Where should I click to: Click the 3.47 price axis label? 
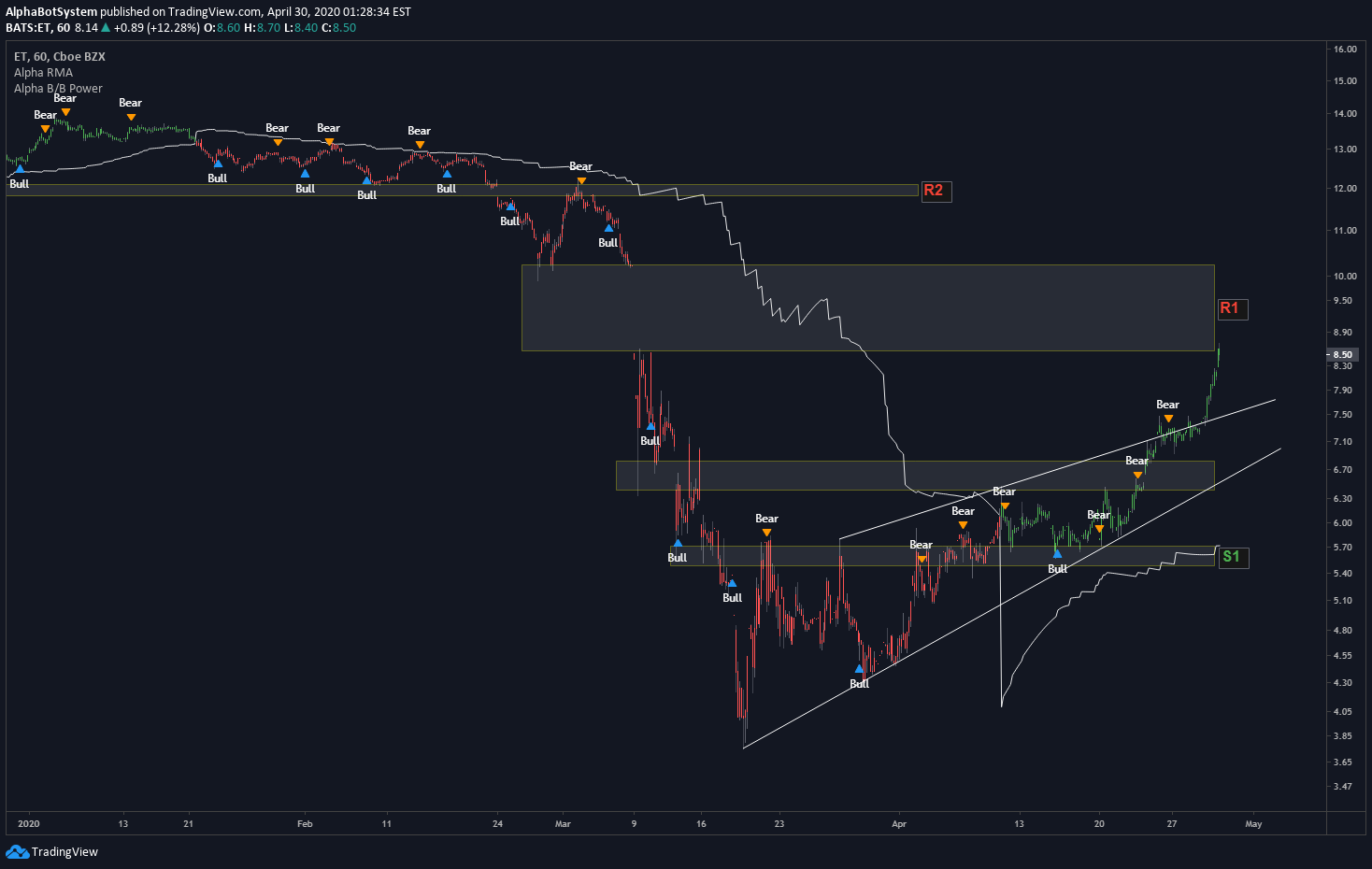click(x=1343, y=787)
